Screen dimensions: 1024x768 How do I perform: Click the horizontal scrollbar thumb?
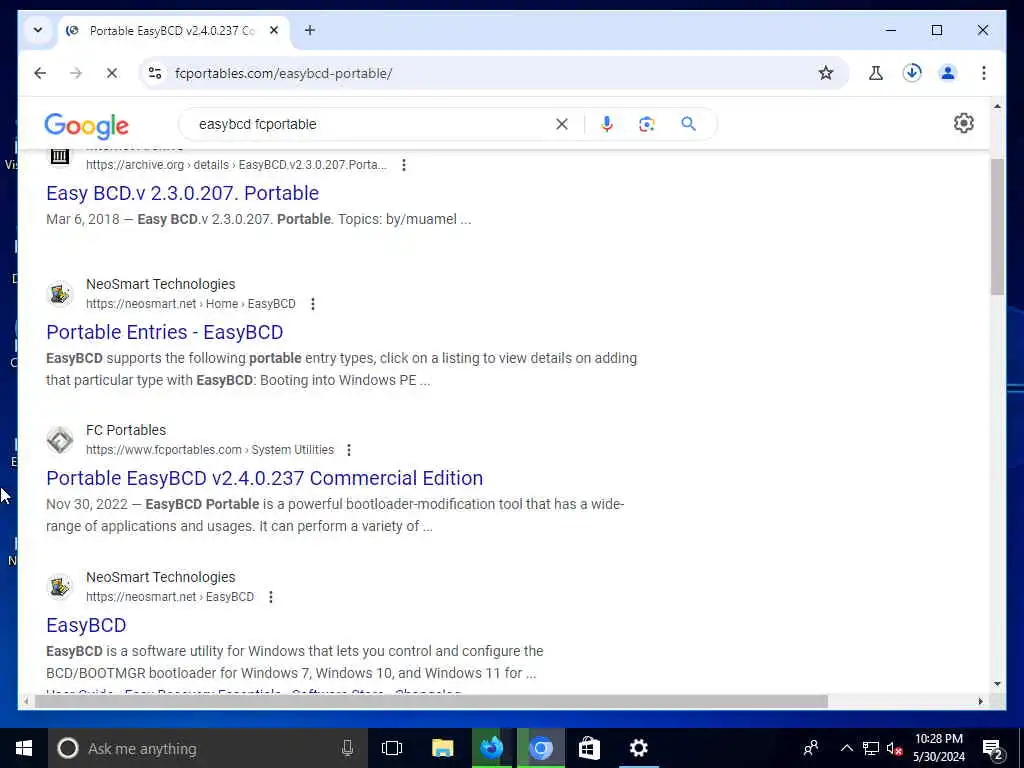coord(431,701)
